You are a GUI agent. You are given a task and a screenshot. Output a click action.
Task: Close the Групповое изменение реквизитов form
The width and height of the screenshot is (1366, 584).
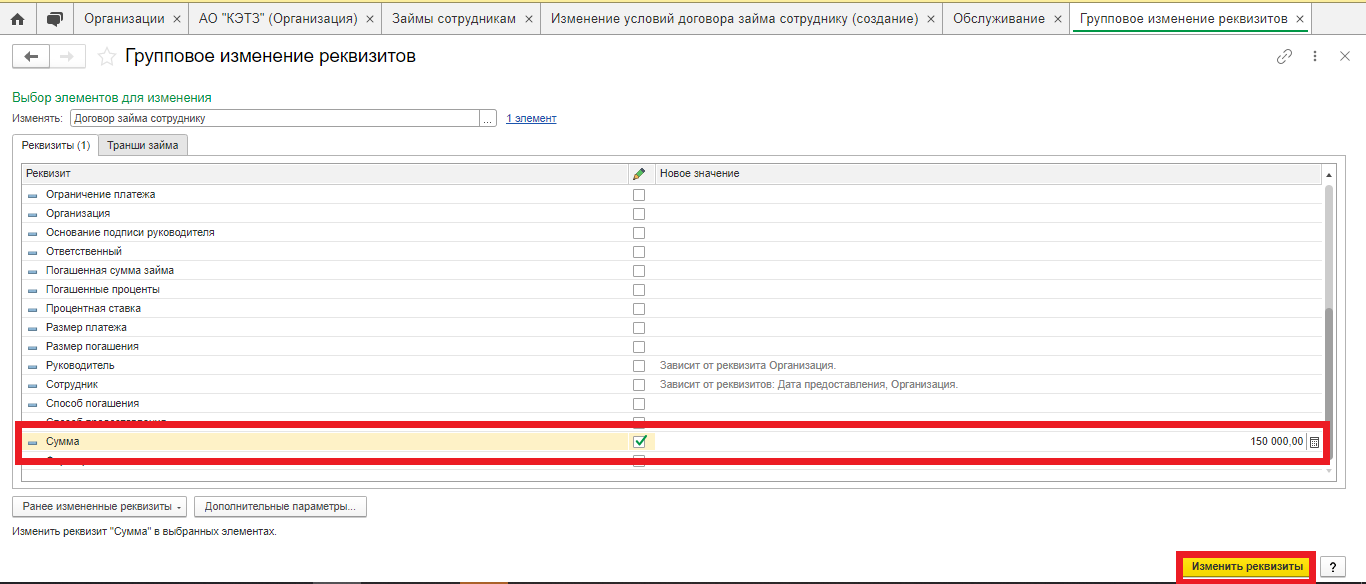coord(1345,57)
